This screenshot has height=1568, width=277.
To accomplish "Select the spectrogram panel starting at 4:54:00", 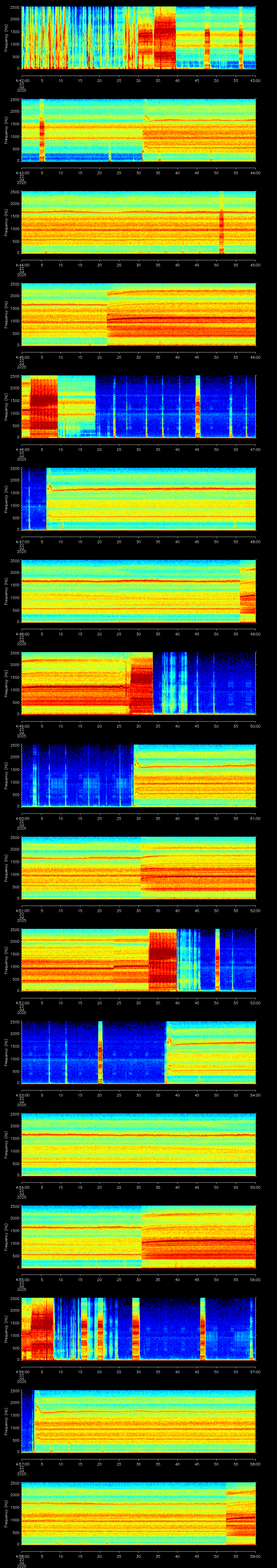I will click(x=139, y=1145).
